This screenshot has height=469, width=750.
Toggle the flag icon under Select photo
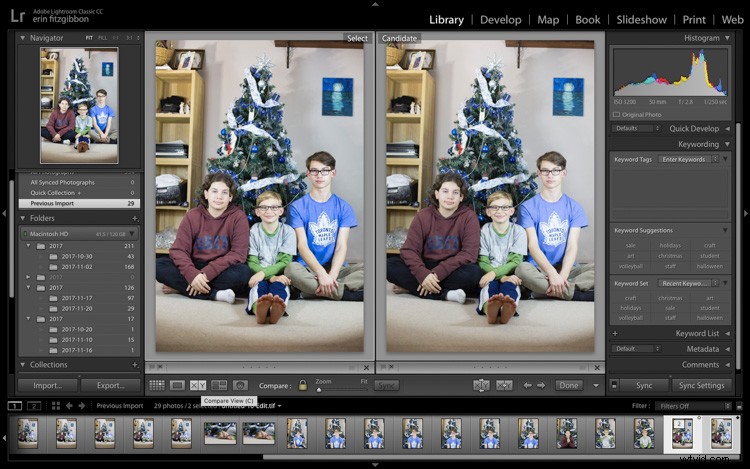tap(152, 367)
